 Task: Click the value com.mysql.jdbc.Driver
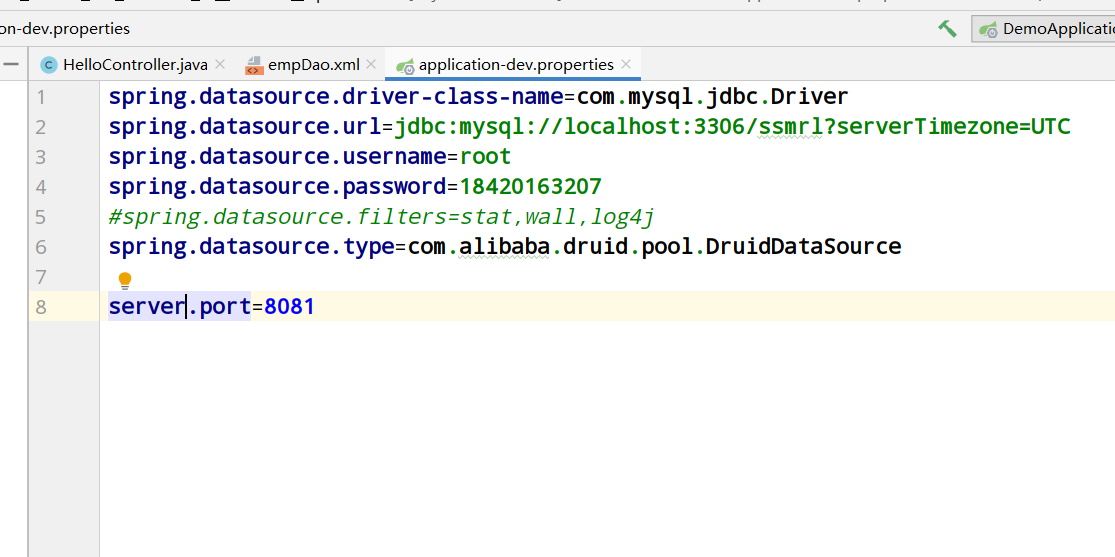click(713, 96)
